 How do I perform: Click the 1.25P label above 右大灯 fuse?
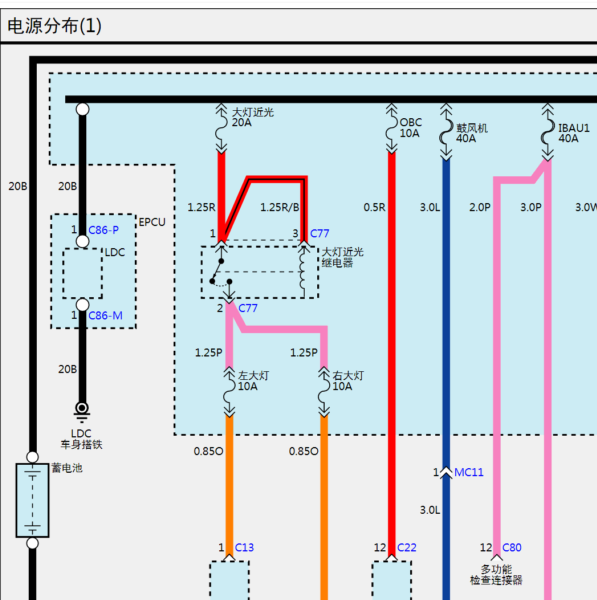(304, 352)
